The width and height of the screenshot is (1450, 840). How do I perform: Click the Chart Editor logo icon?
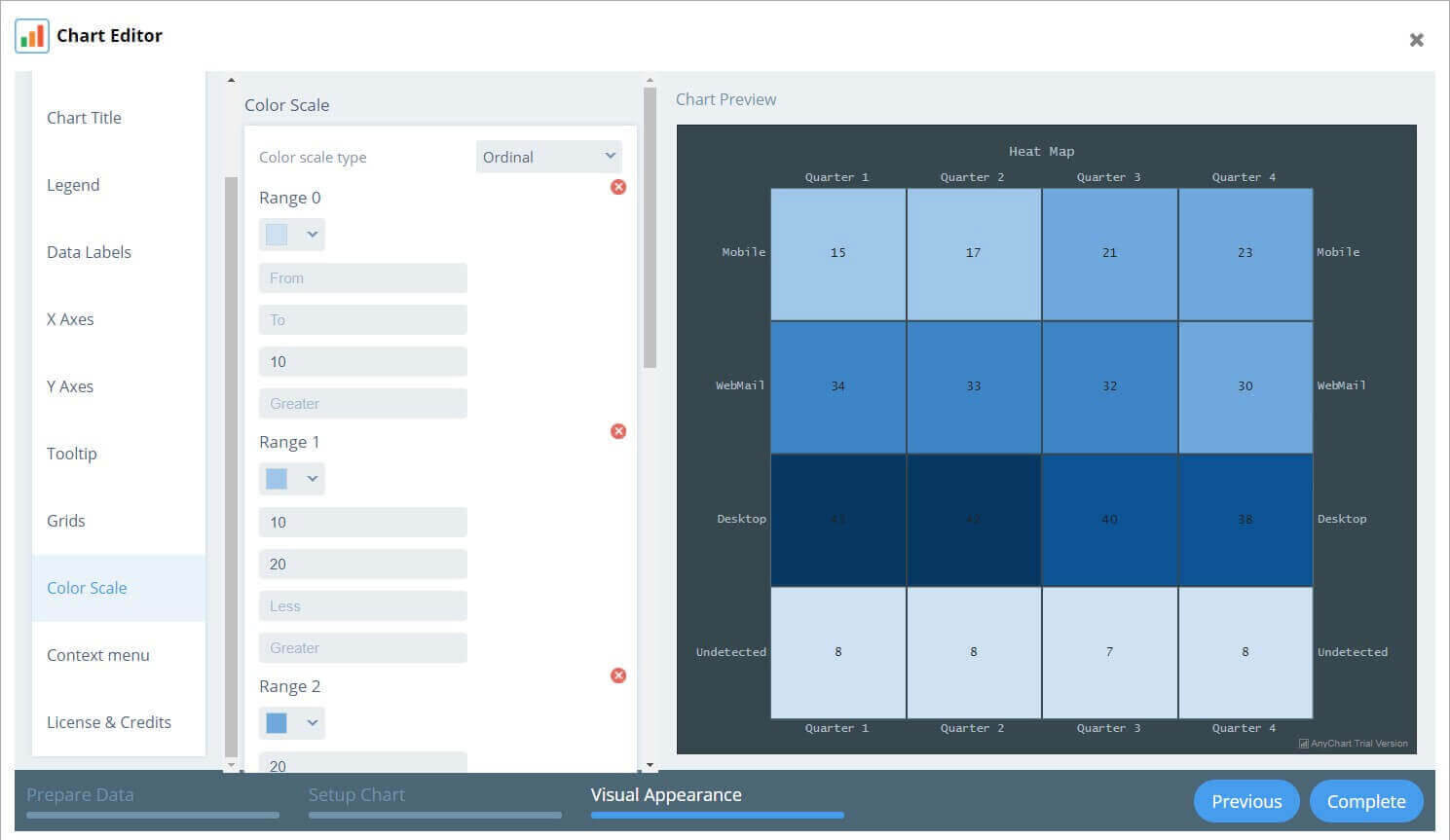(x=32, y=36)
